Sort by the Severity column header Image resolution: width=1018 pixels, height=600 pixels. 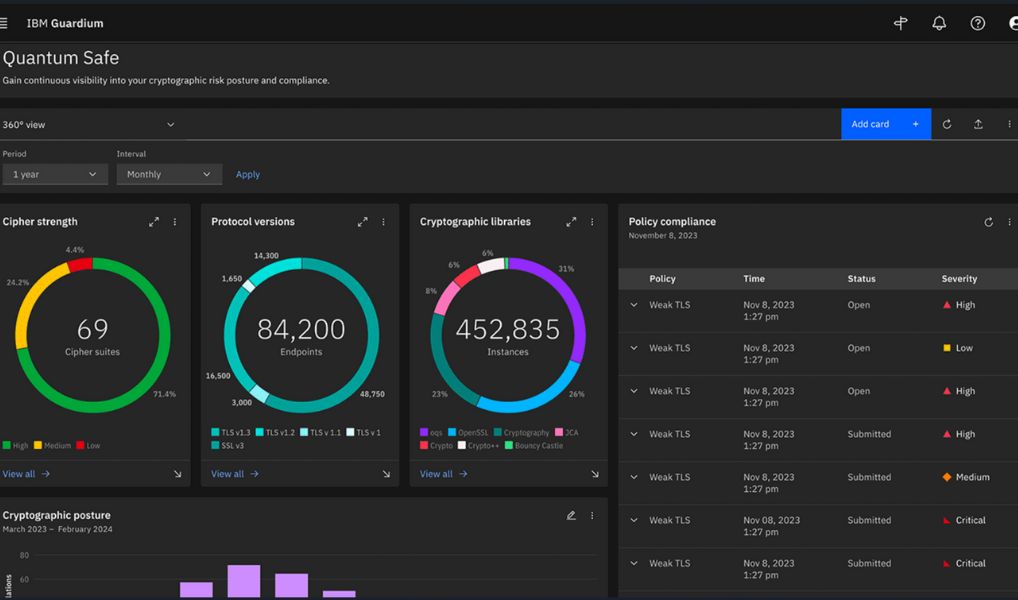point(959,279)
